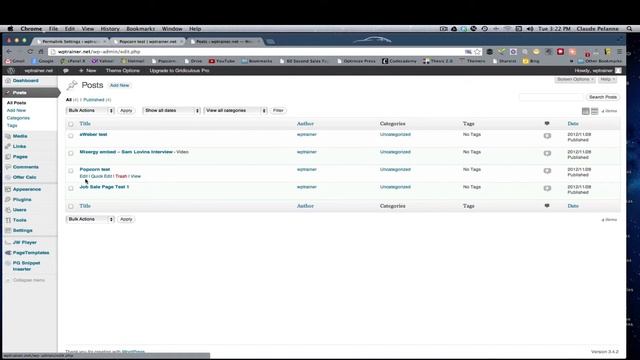Open Dashboard in the sidebar
This screenshot has height=360, width=640.
click(25, 81)
